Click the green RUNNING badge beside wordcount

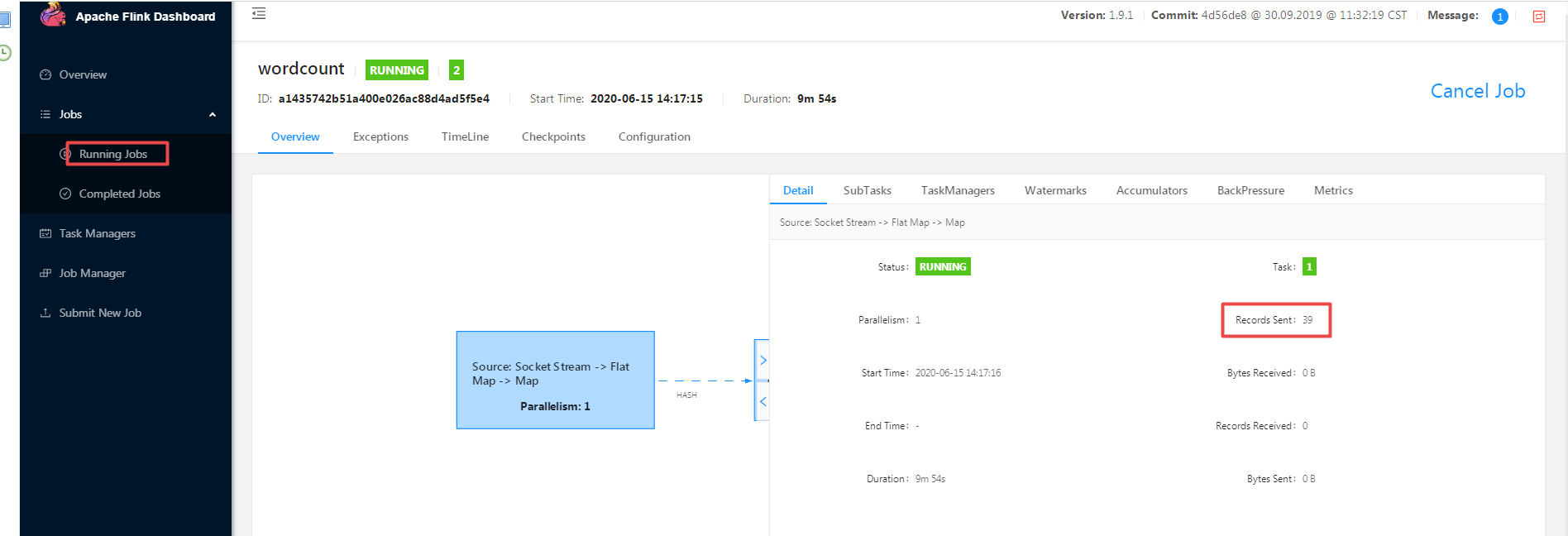(x=397, y=70)
